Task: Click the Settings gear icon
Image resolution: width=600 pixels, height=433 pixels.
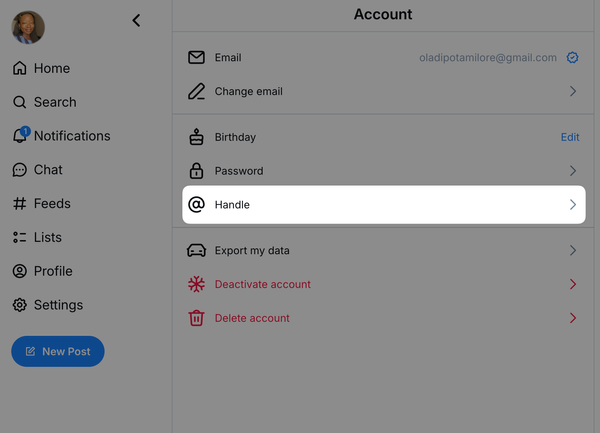Action: coord(19,305)
